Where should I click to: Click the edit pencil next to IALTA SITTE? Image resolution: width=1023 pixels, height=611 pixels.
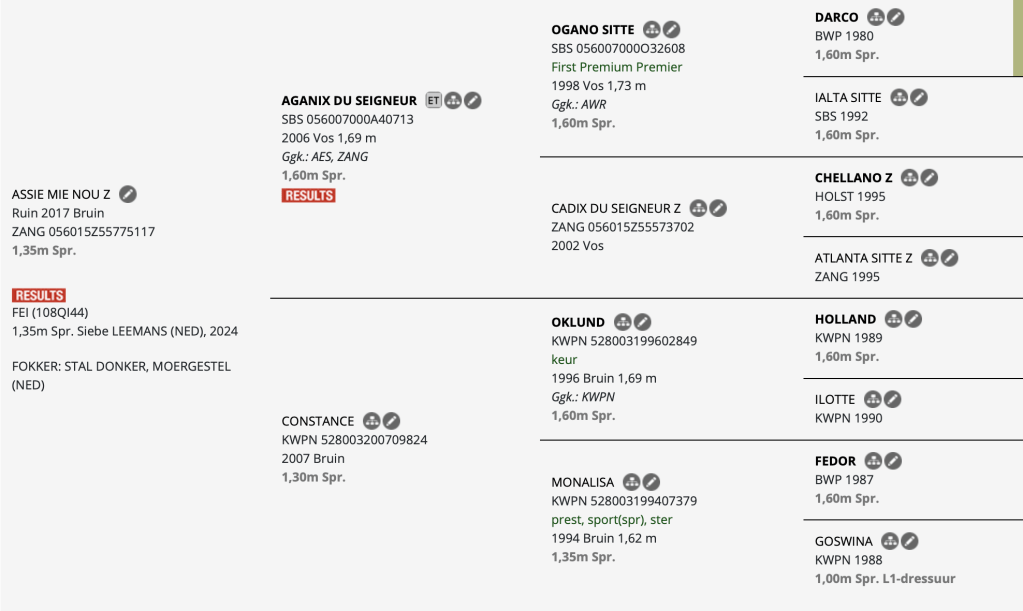click(x=919, y=97)
